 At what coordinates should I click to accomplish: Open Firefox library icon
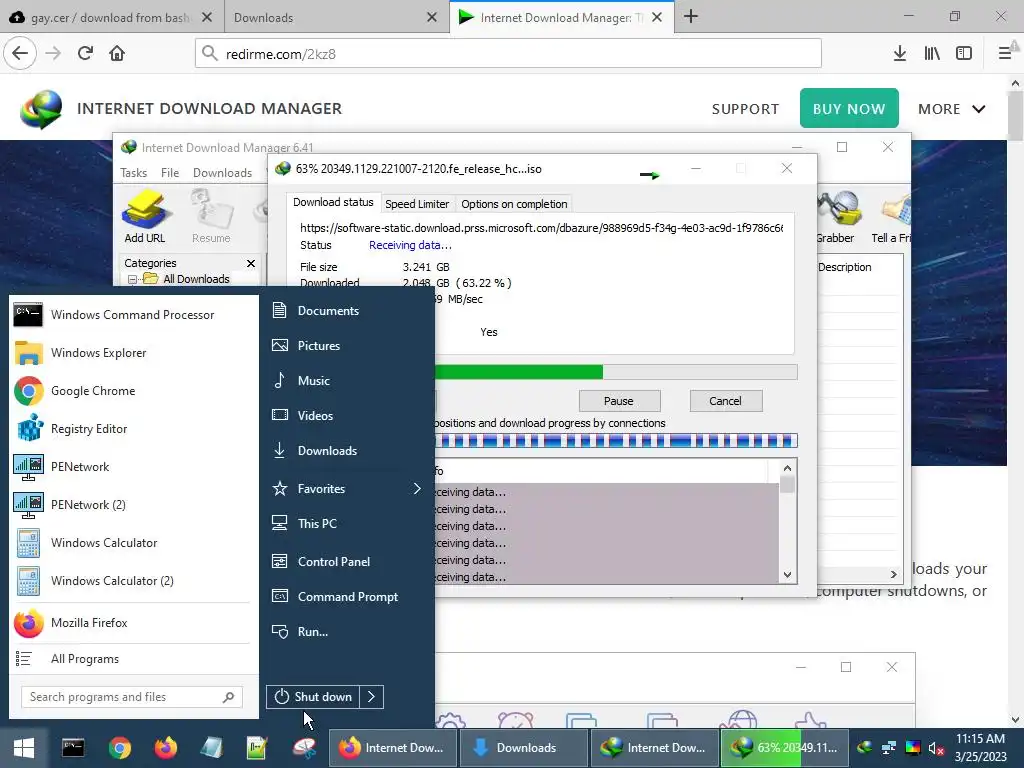point(932,54)
